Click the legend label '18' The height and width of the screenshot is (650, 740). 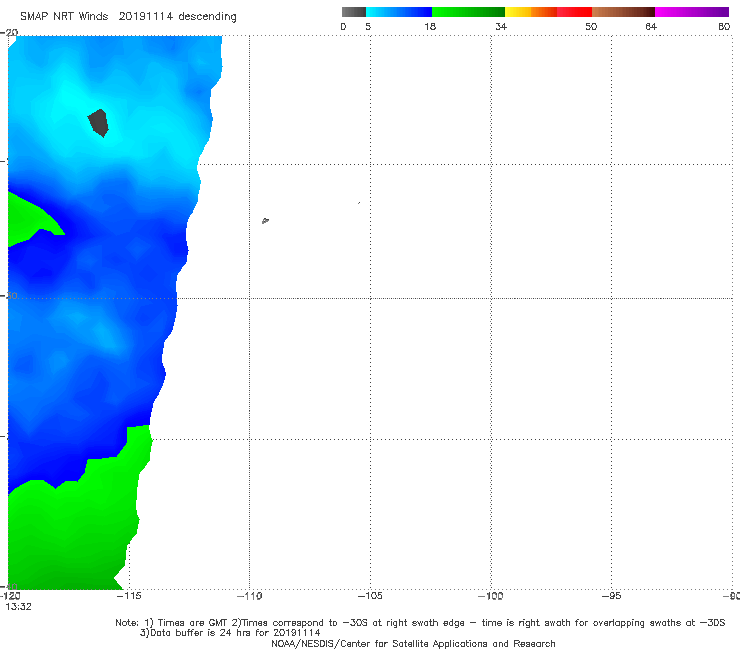pos(430,27)
